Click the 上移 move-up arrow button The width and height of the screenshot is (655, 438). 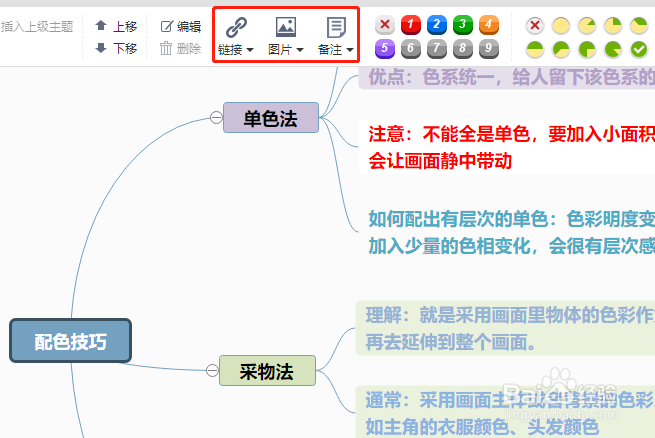116,26
